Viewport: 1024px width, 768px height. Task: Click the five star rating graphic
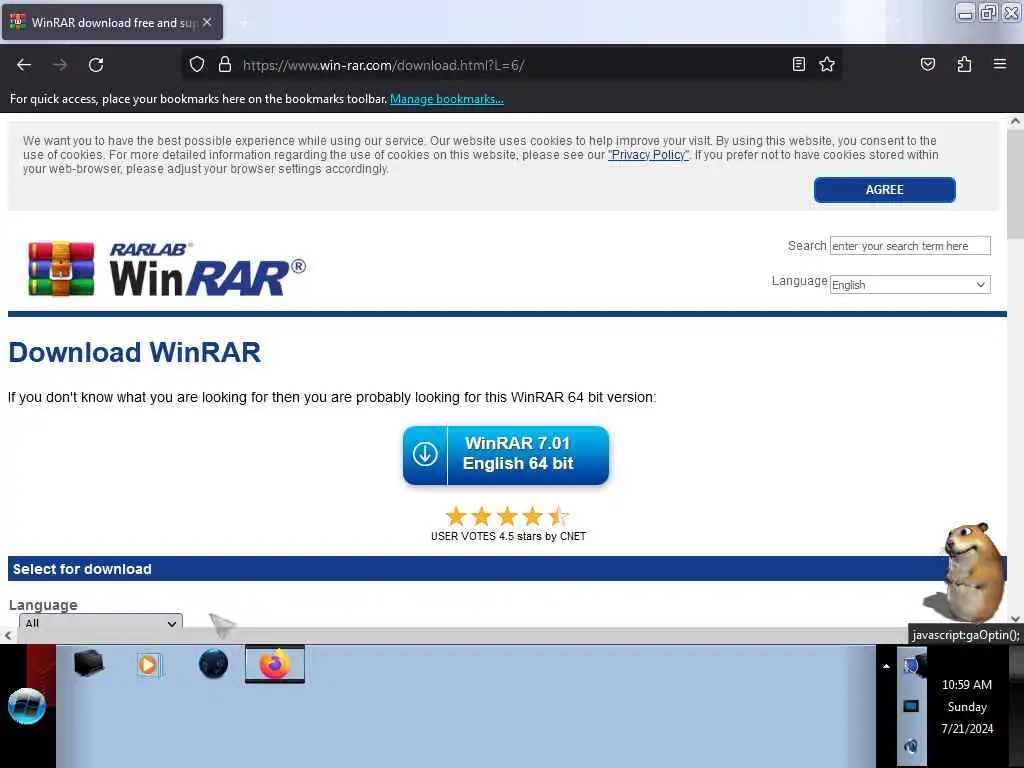[507, 516]
